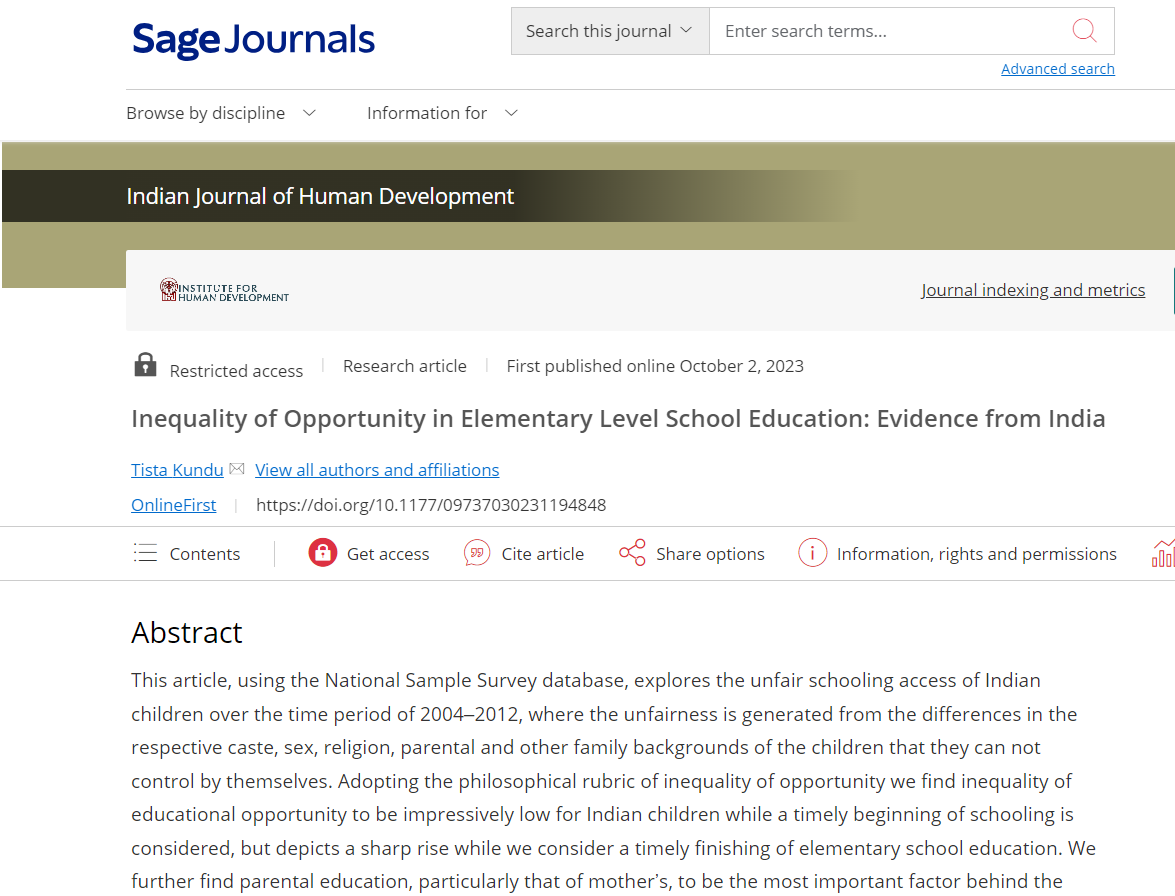Click View all authors and affiliations
Viewport: 1175px width, 896px height.
377,470
